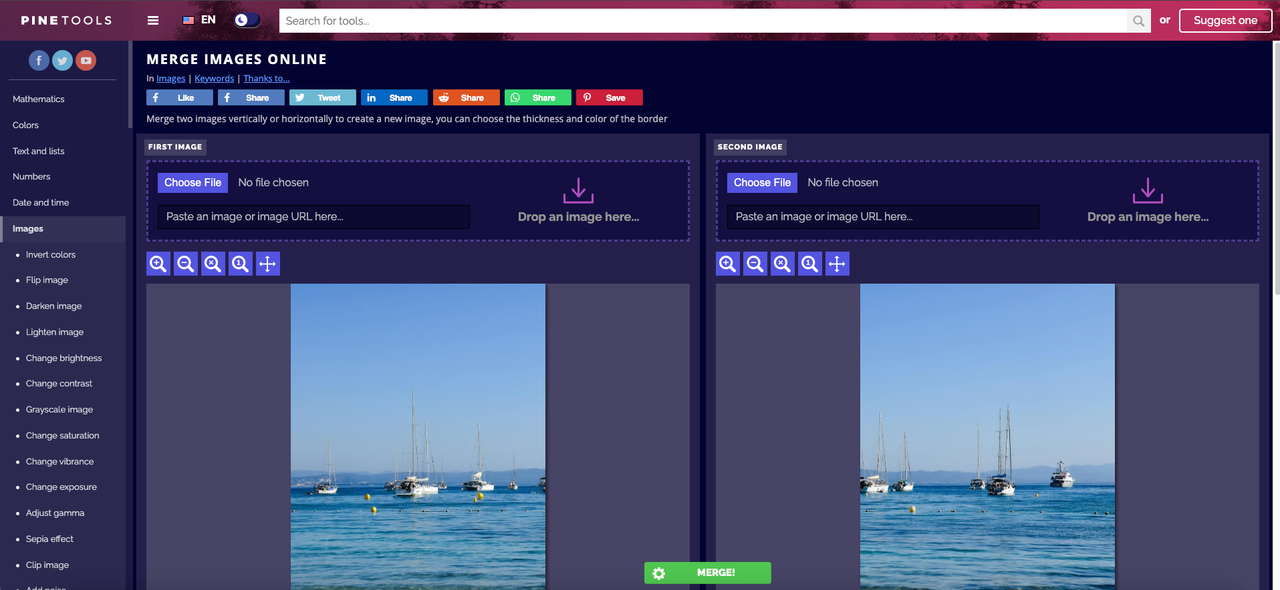This screenshot has width=1280, height=590.
Task: Select Darken image tool
Action: [x=54, y=306]
